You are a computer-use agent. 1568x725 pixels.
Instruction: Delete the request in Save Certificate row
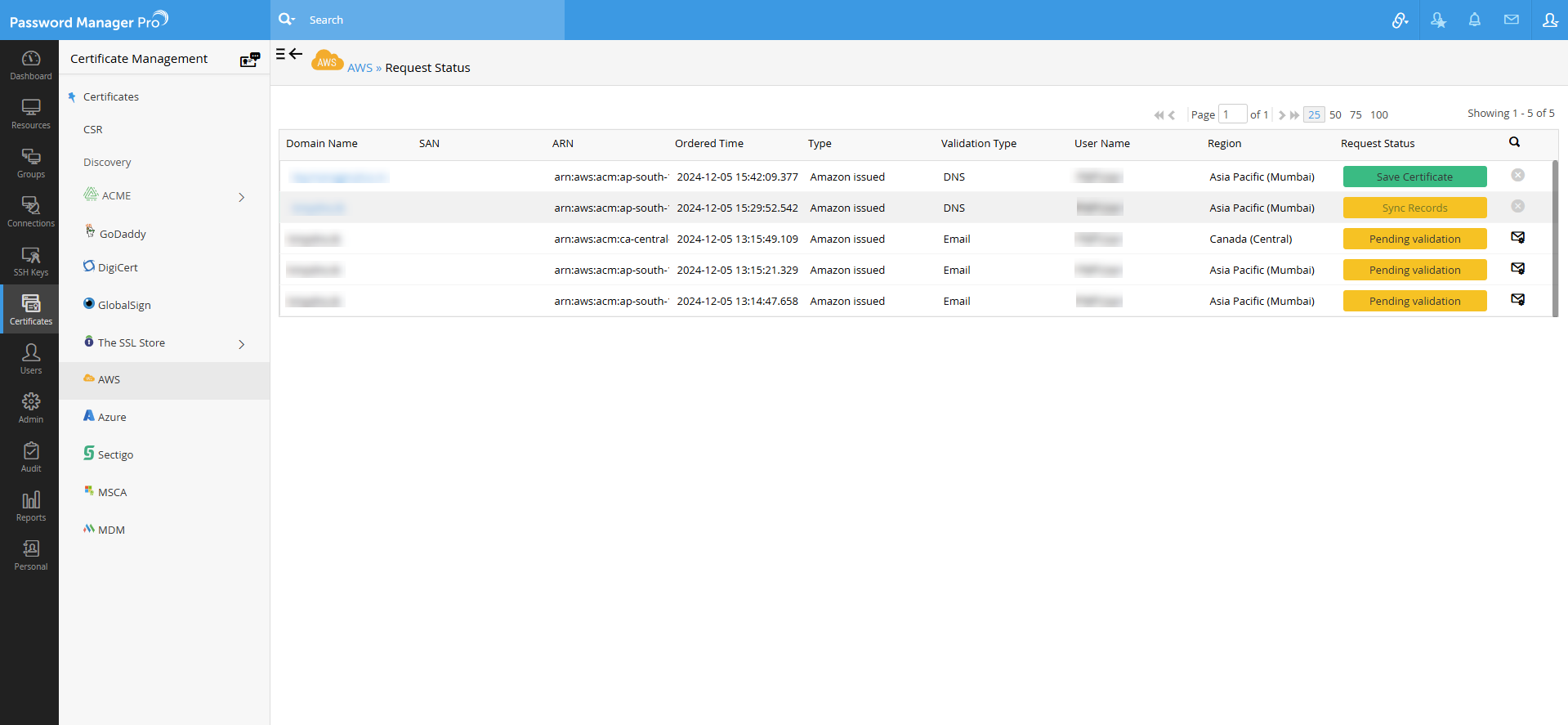click(x=1517, y=175)
